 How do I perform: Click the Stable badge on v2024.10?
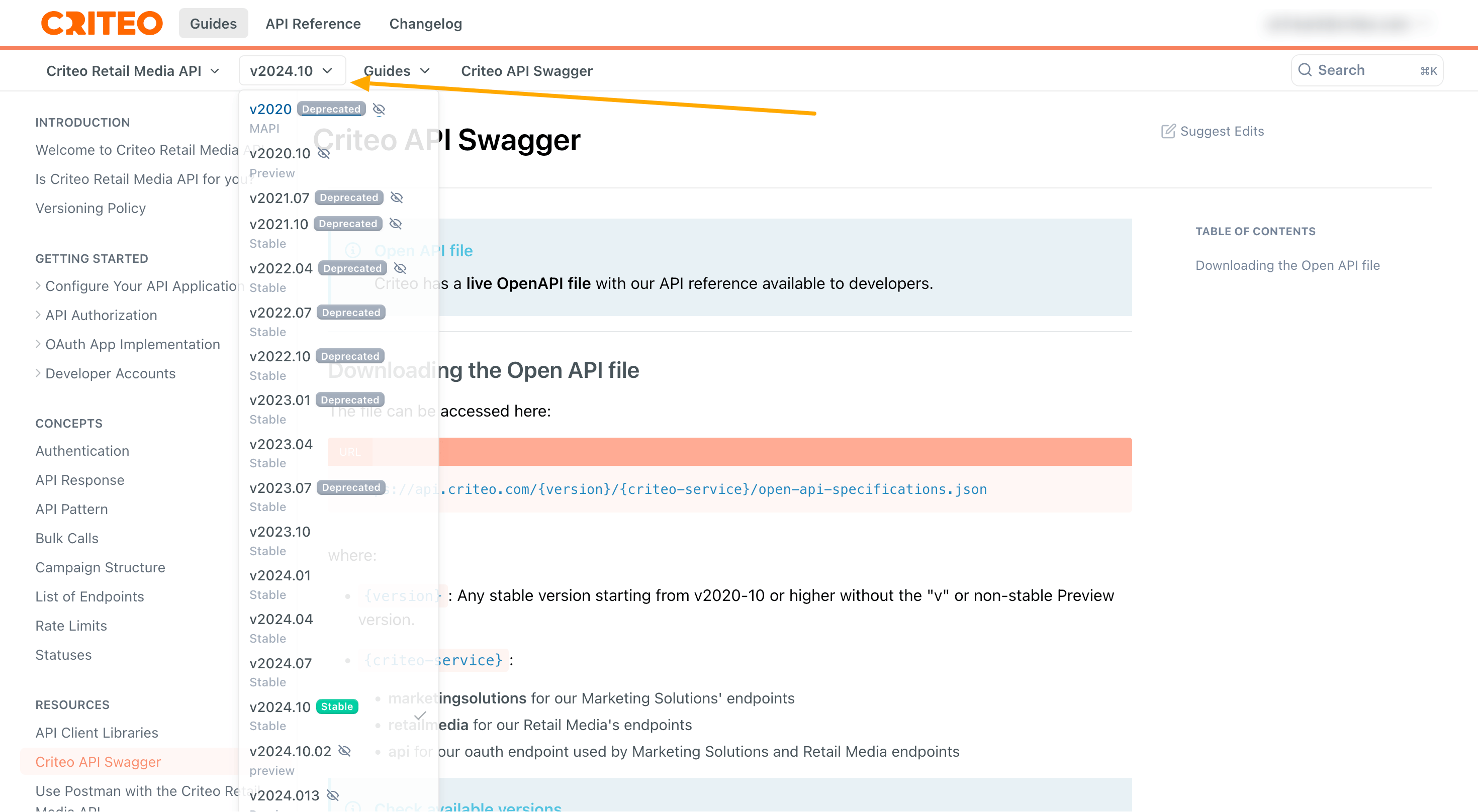337,706
